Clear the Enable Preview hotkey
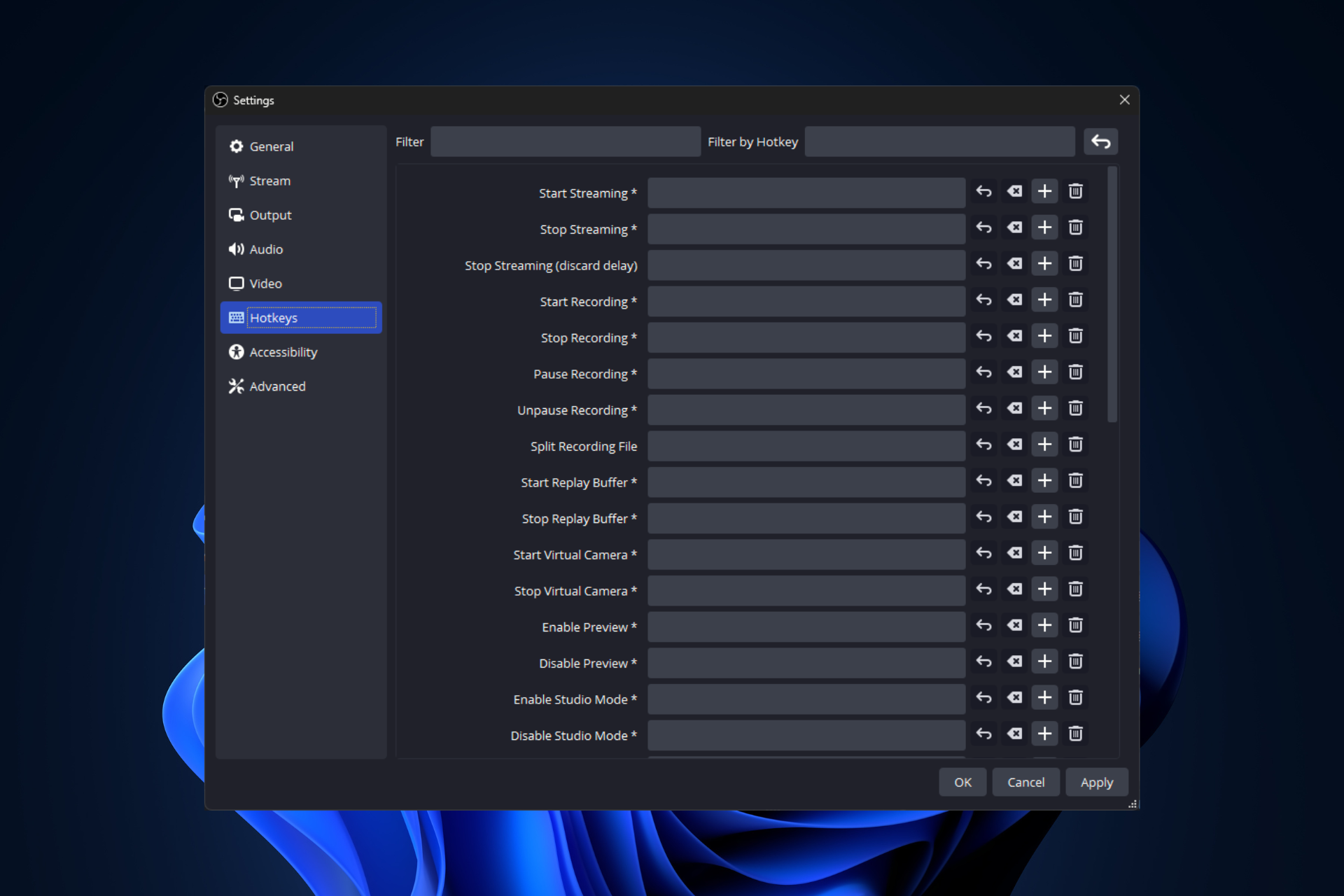This screenshot has height=896, width=1344. point(1014,625)
